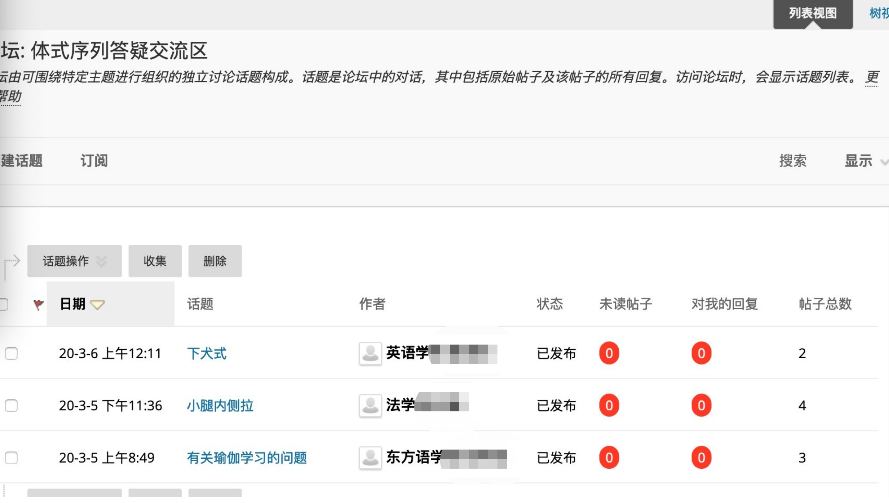The width and height of the screenshot is (889, 503).
Task: Open the 话题操作 dropdown menu
Action: pyautogui.click(x=74, y=261)
